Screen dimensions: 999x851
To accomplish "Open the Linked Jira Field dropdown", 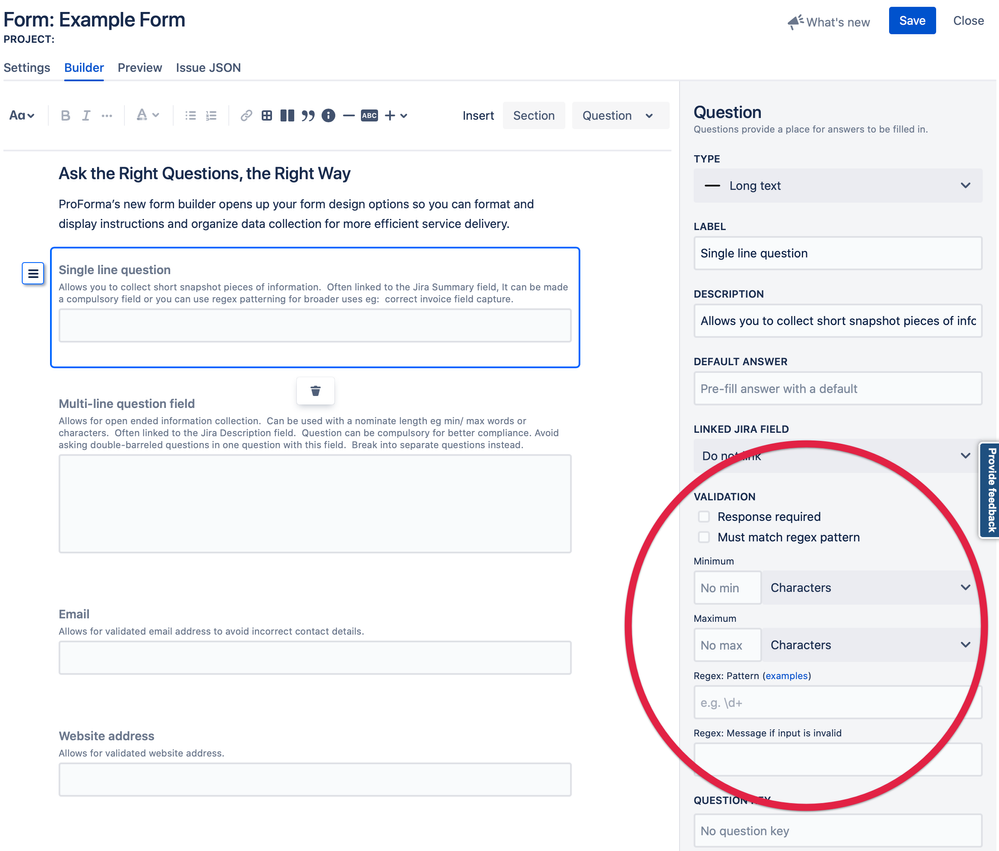I will tap(837, 455).
